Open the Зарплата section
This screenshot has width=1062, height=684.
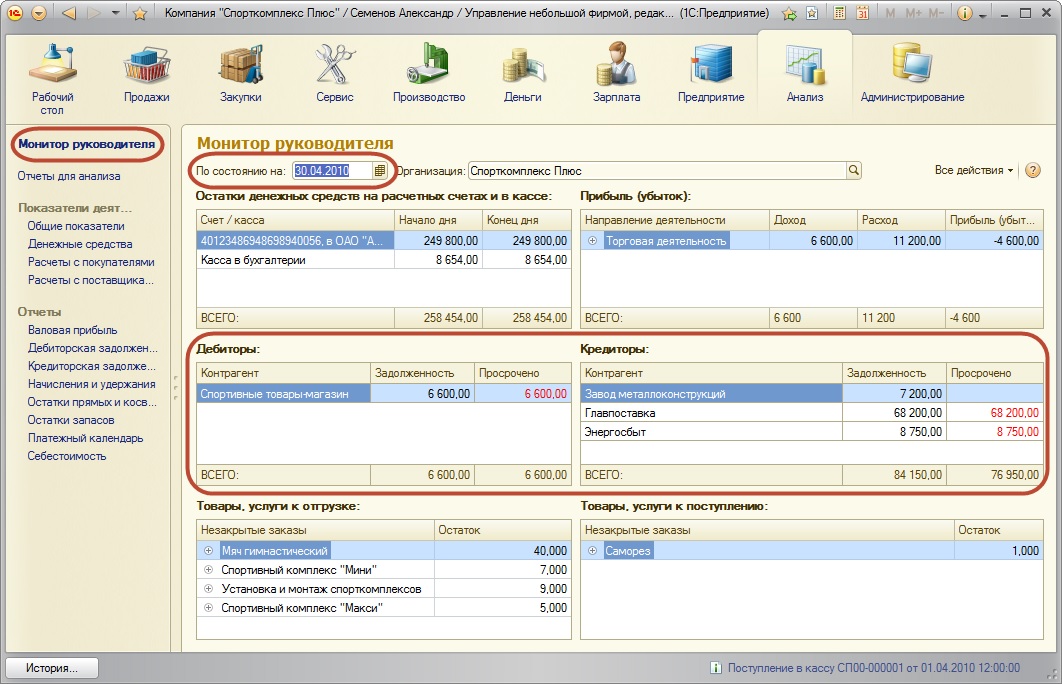point(616,74)
